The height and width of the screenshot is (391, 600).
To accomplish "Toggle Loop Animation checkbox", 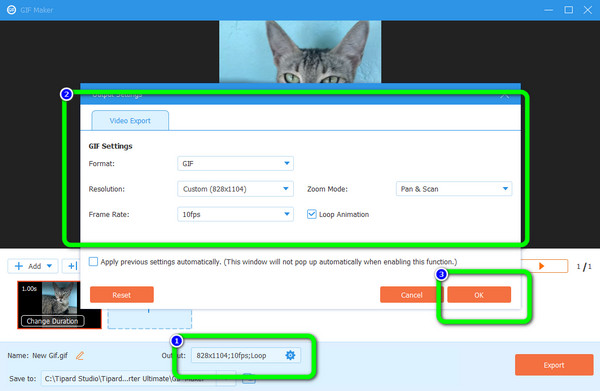I will point(312,214).
